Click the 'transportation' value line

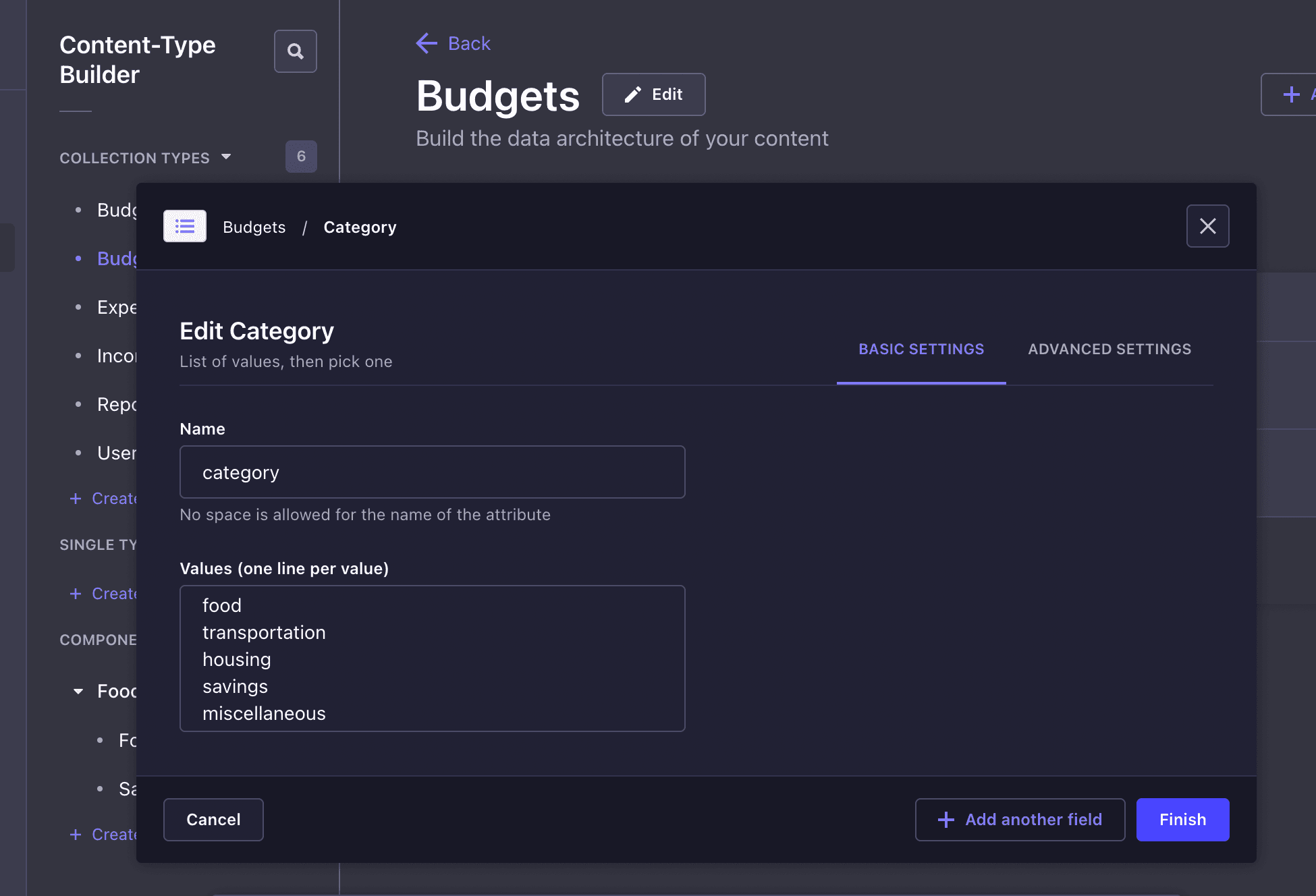pyautogui.click(x=264, y=633)
